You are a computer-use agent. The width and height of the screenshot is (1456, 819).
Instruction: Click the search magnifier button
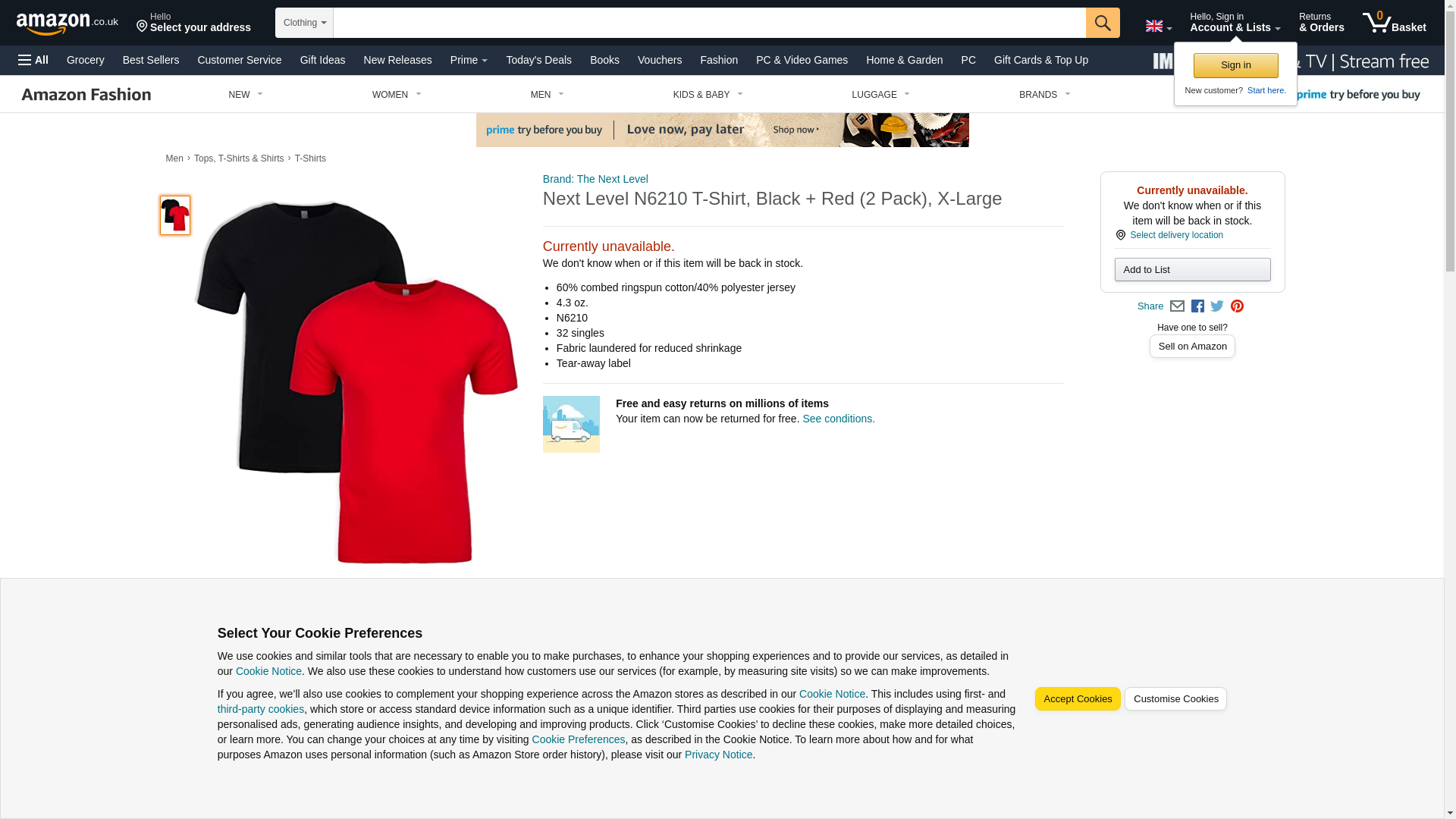[1103, 23]
